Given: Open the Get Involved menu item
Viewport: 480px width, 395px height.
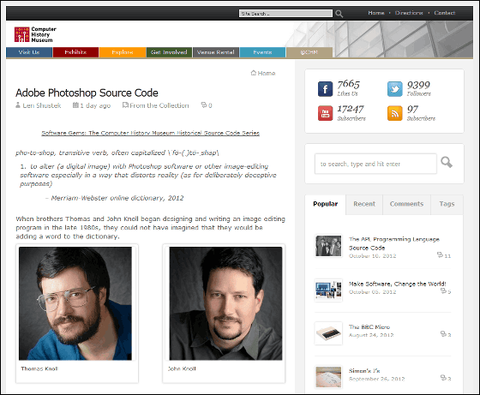Looking at the screenshot, I should (x=169, y=52).
